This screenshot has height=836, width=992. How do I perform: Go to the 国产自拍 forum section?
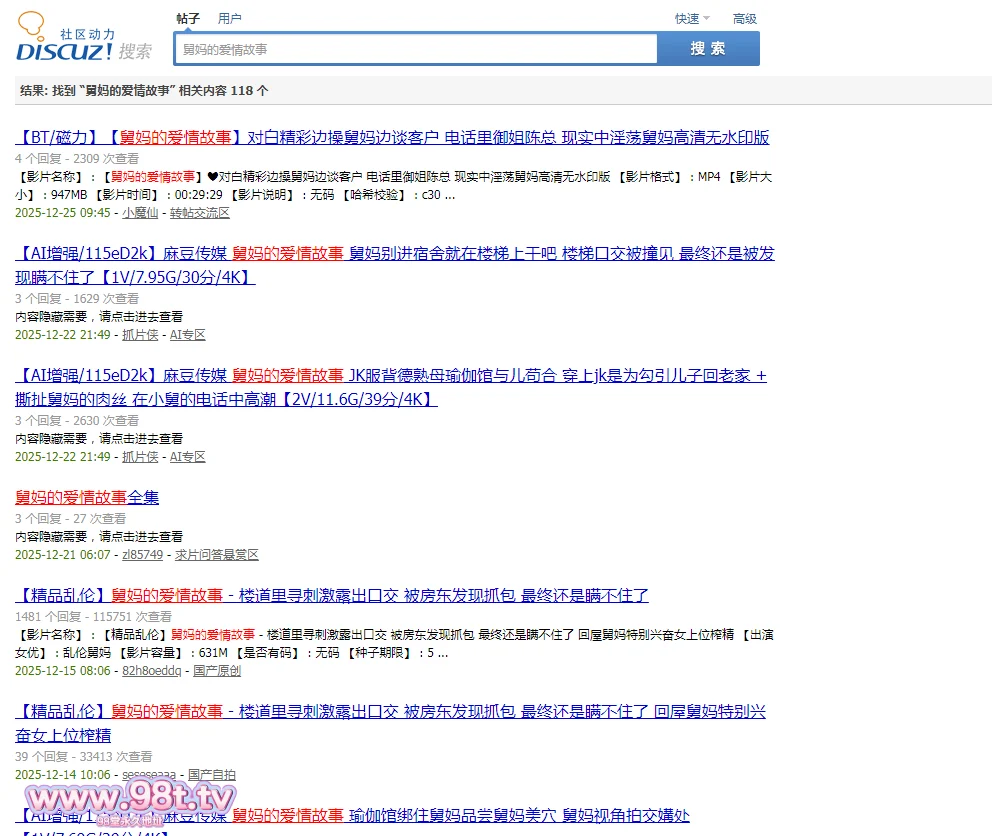click(212, 775)
